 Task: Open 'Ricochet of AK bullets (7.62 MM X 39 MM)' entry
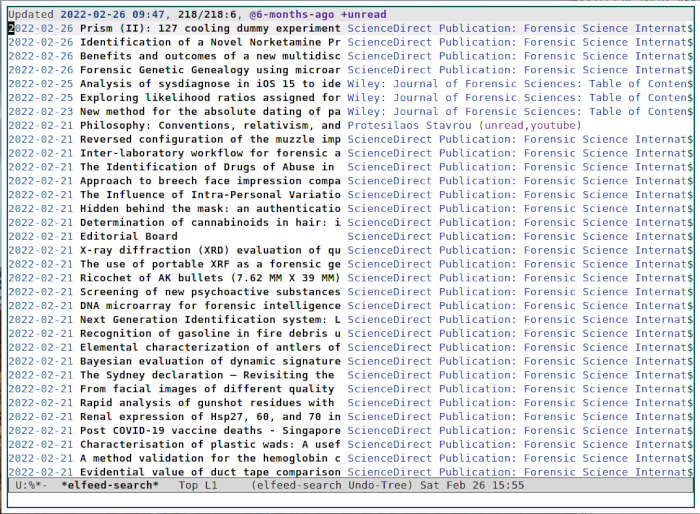click(210, 278)
